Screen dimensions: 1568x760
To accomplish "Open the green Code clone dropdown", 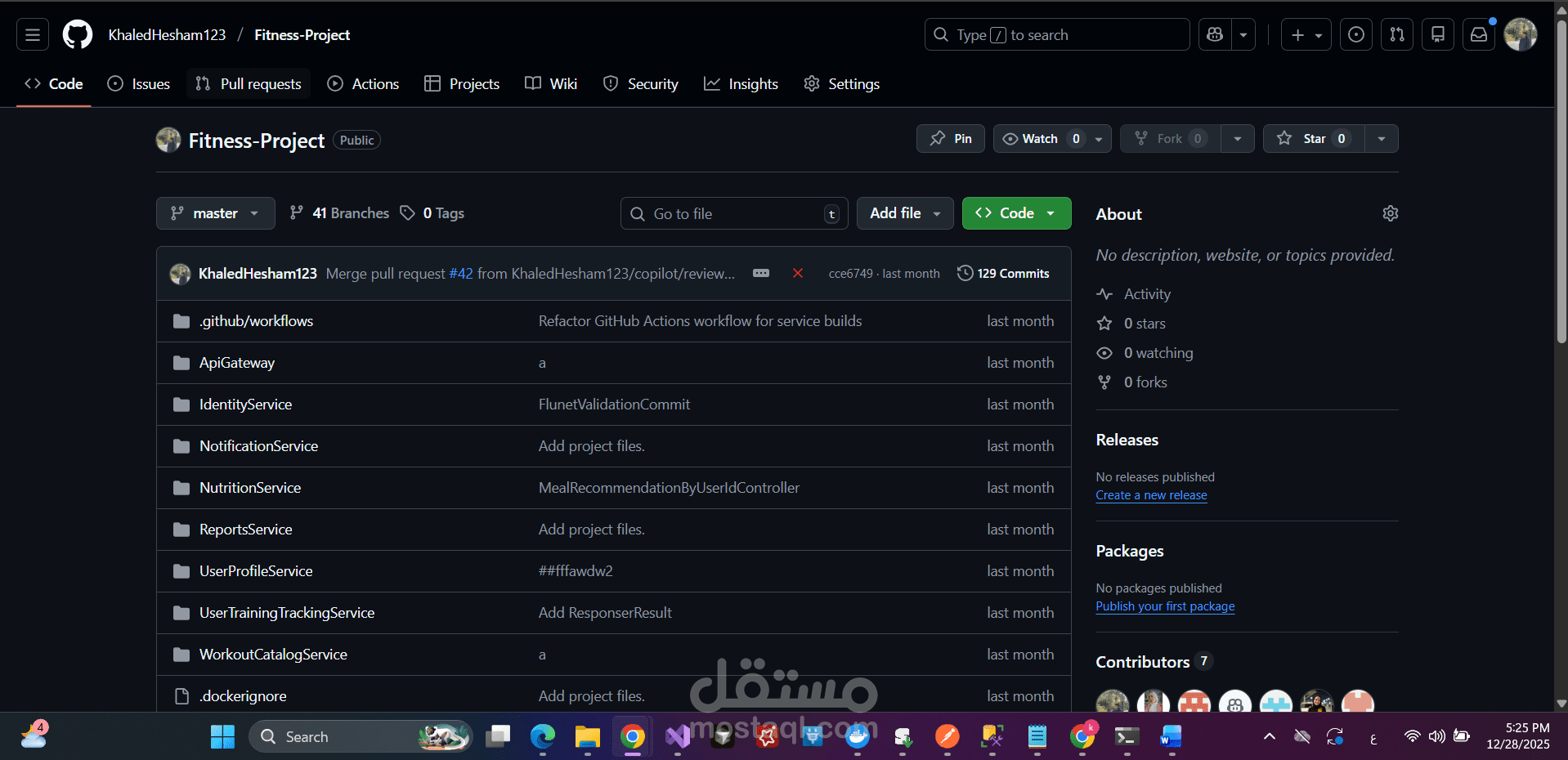I will (x=1016, y=213).
